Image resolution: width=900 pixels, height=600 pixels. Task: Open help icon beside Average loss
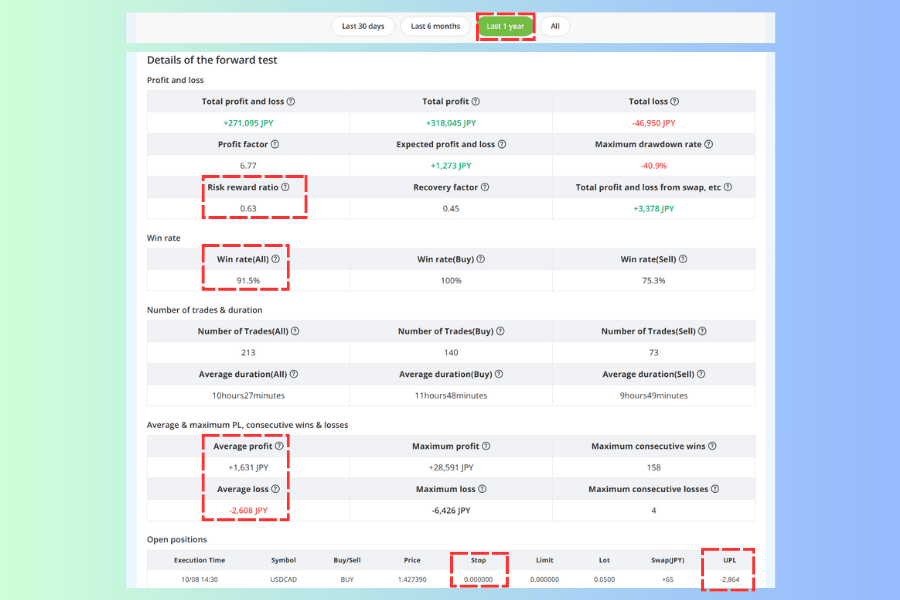[276, 489]
